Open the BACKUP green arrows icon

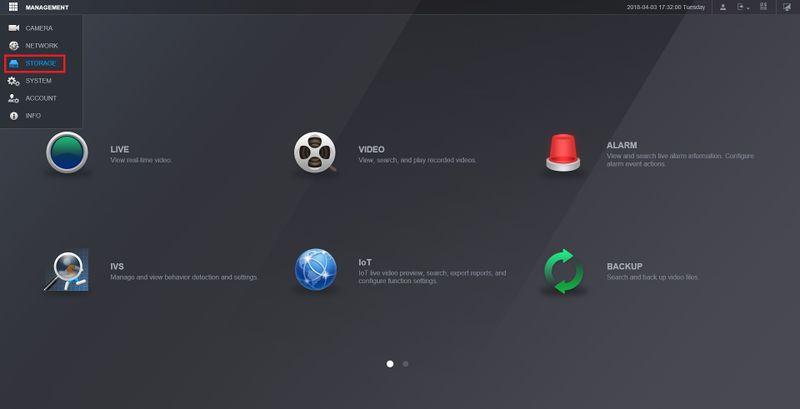point(564,271)
